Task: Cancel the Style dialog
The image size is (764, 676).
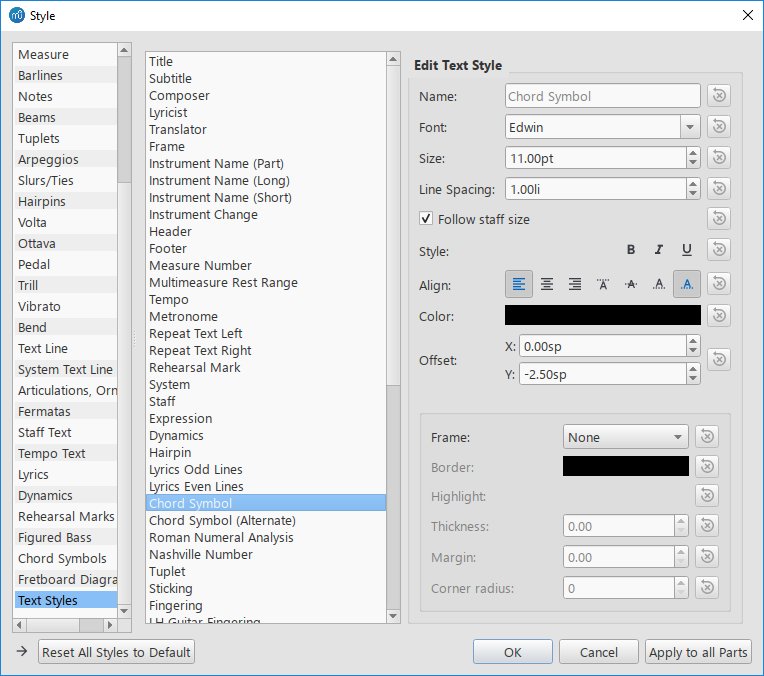Action: click(x=598, y=652)
